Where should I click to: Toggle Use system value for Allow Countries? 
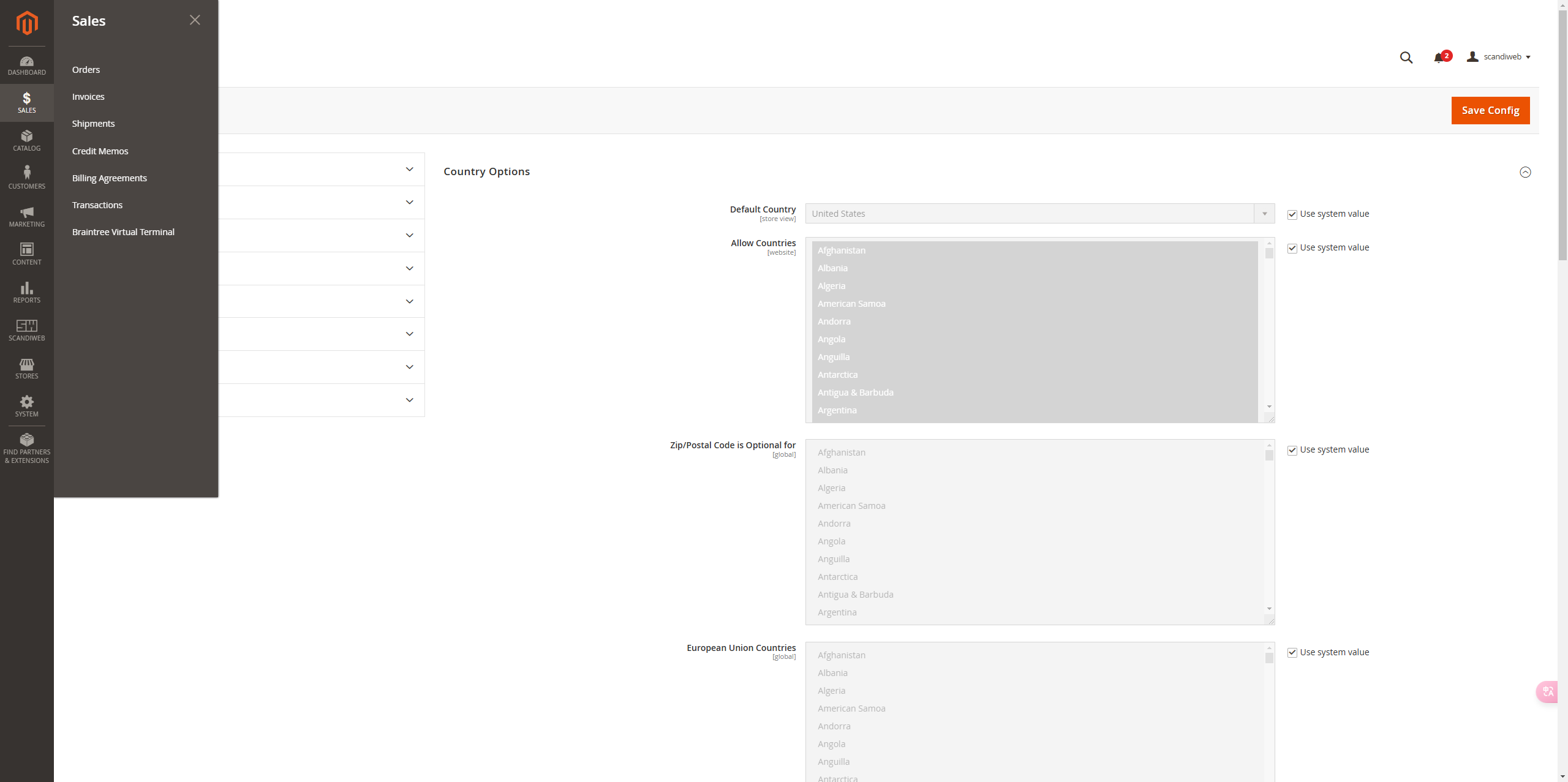point(1292,248)
